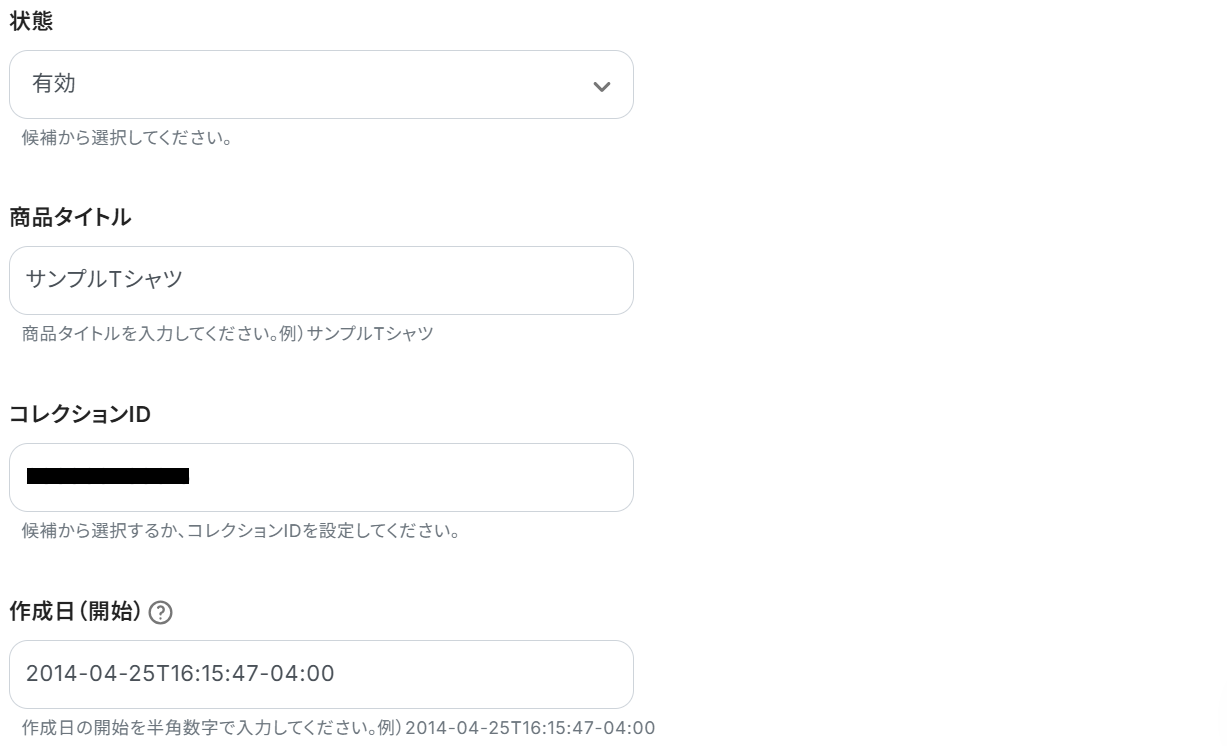
Task: Select the 有効 value text in 状態
Action: pyautogui.click(x=54, y=84)
